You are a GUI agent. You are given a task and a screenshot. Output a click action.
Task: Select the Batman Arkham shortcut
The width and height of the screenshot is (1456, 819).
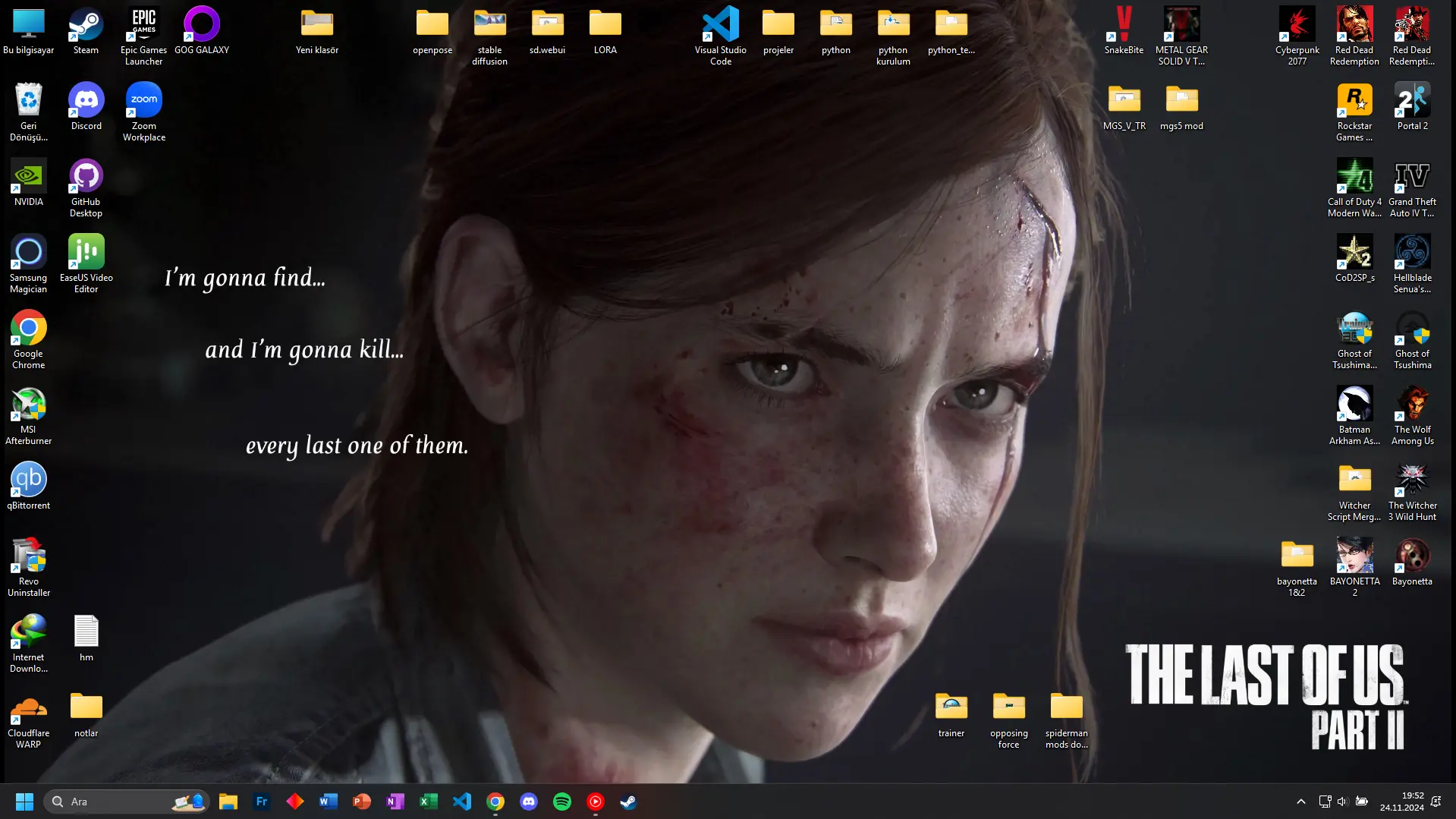pyautogui.click(x=1354, y=416)
